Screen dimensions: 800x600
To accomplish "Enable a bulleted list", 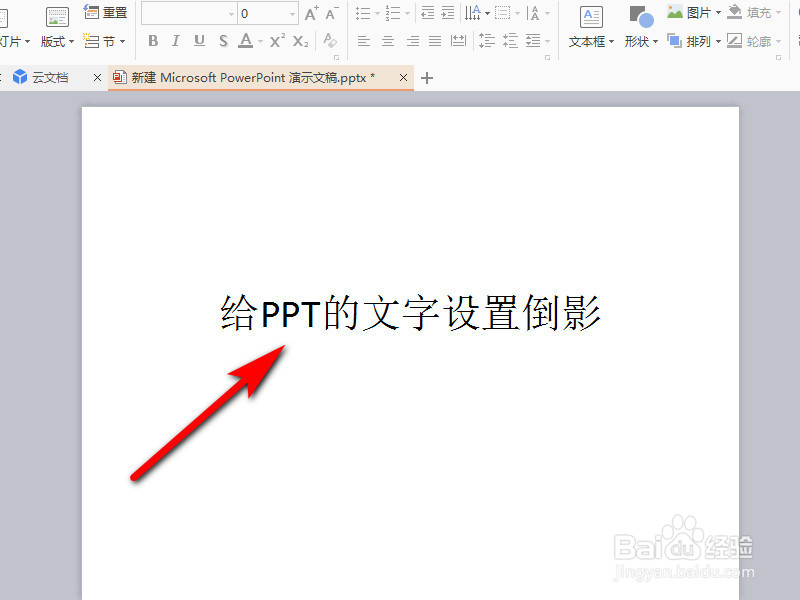I will pos(362,13).
